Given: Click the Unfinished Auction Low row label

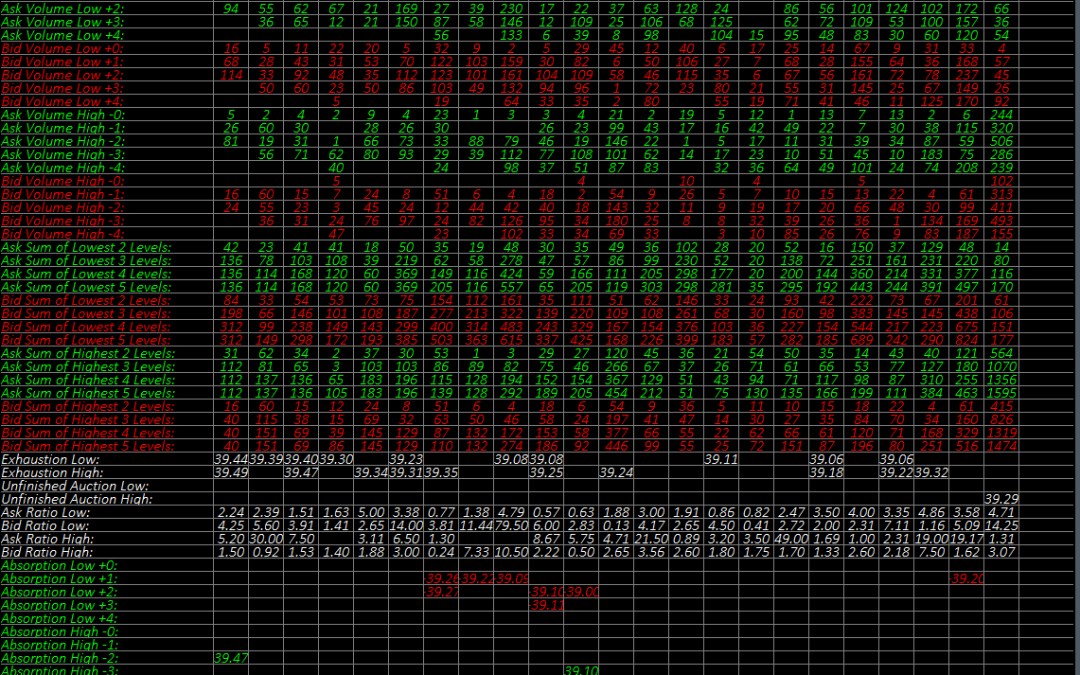Looking at the screenshot, I should 75,486.
